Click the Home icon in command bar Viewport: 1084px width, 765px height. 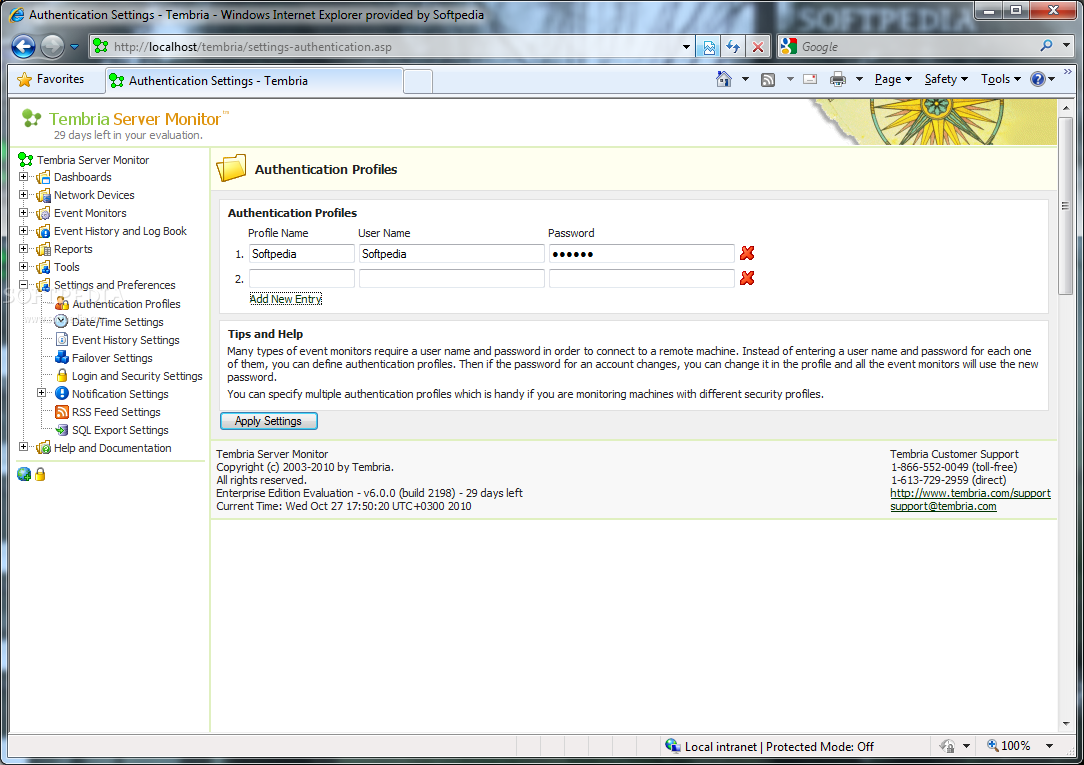pos(724,79)
